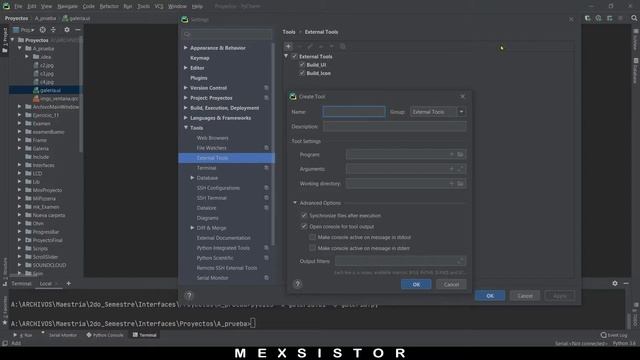Open the Project tool window side tab
The height and width of the screenshot is (360, 640).
pos(5,40)
